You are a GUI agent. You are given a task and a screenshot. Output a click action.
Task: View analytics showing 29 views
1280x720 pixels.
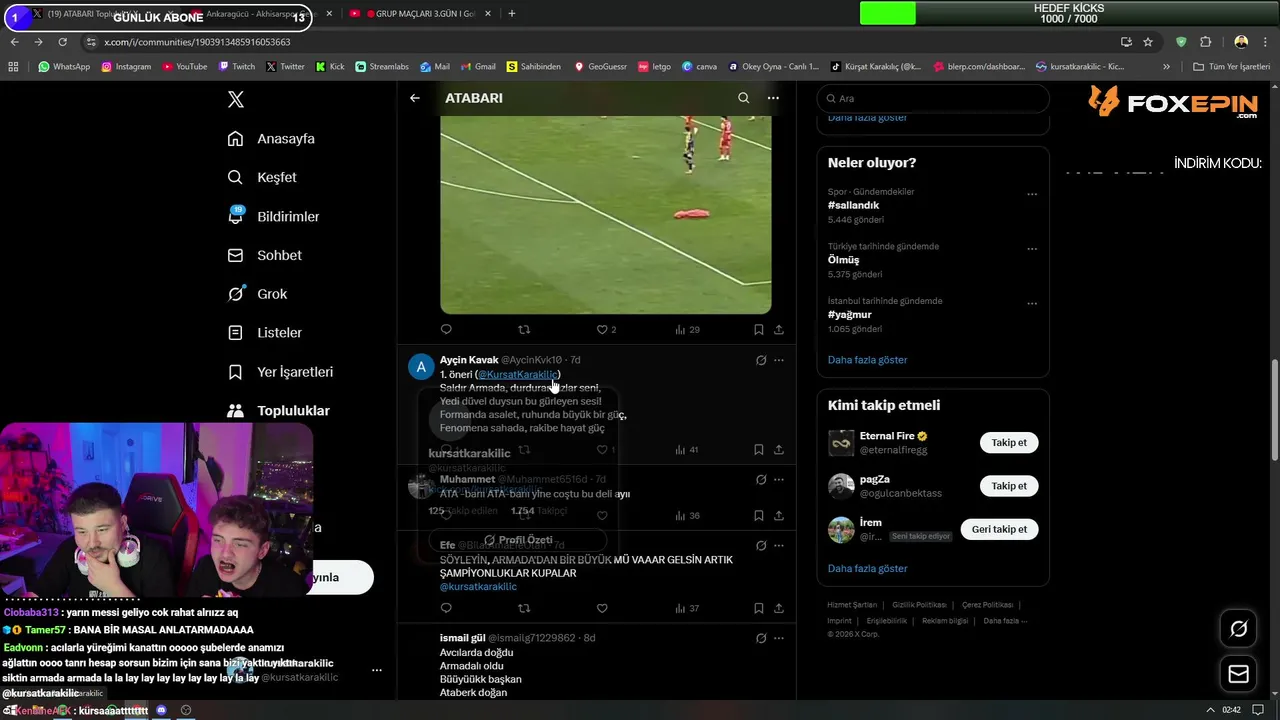pyautogui.click(x=687, y=329)
